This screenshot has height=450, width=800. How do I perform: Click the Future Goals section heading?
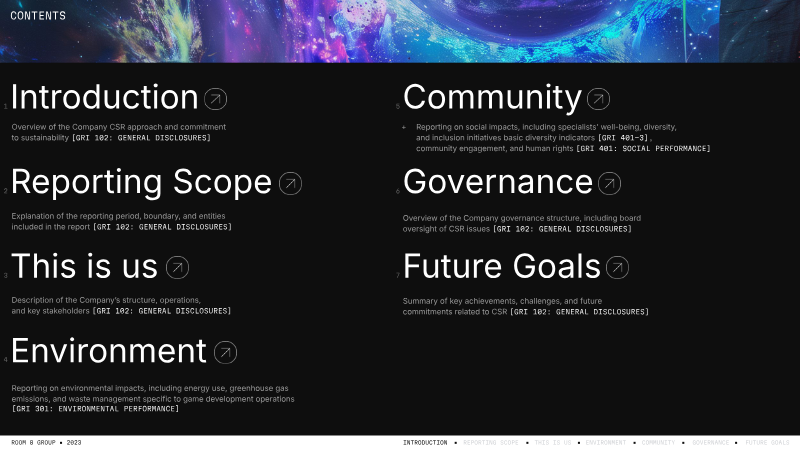[x=501, y=267]
